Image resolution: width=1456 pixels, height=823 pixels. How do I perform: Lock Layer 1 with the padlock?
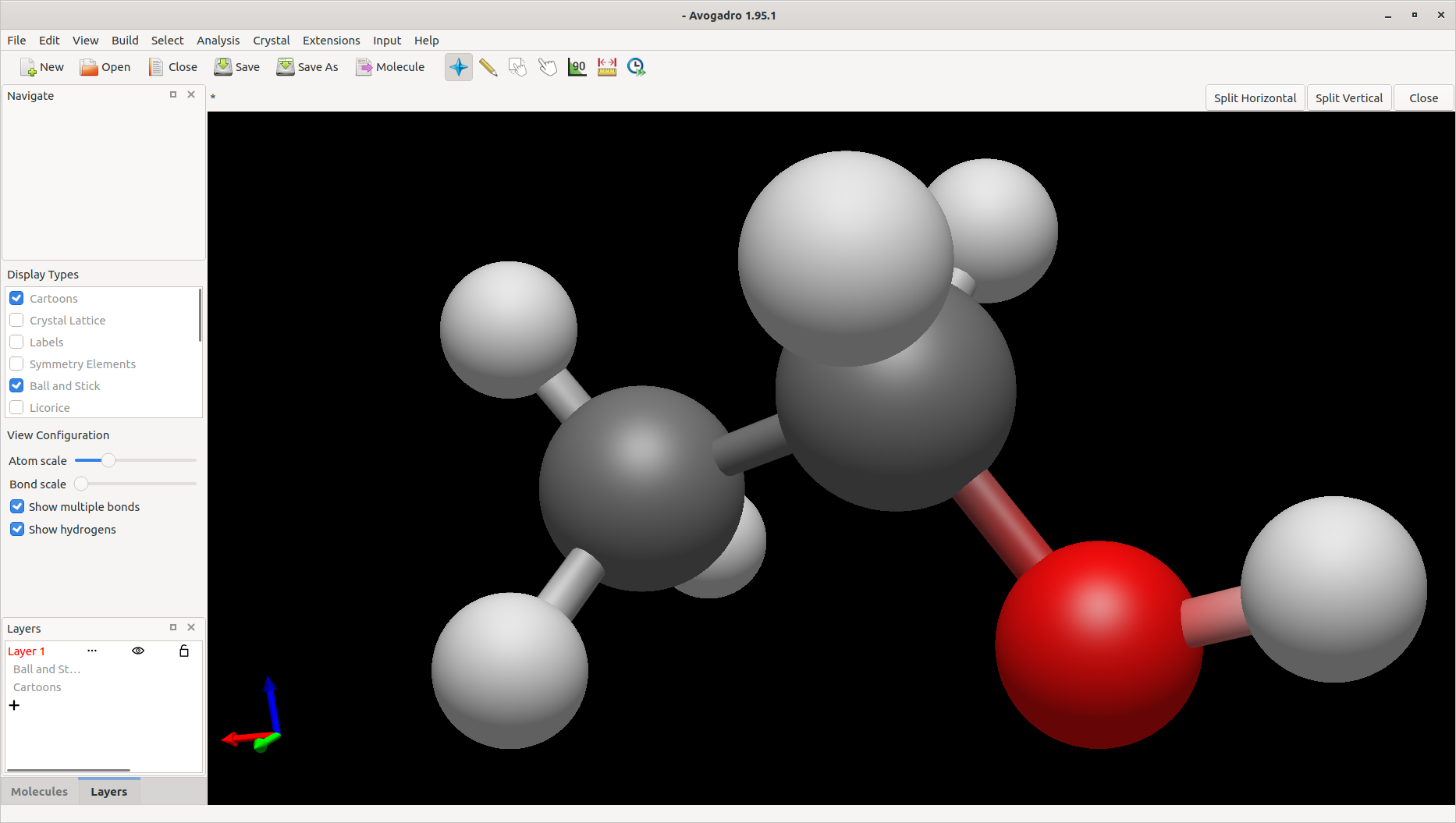184,651
